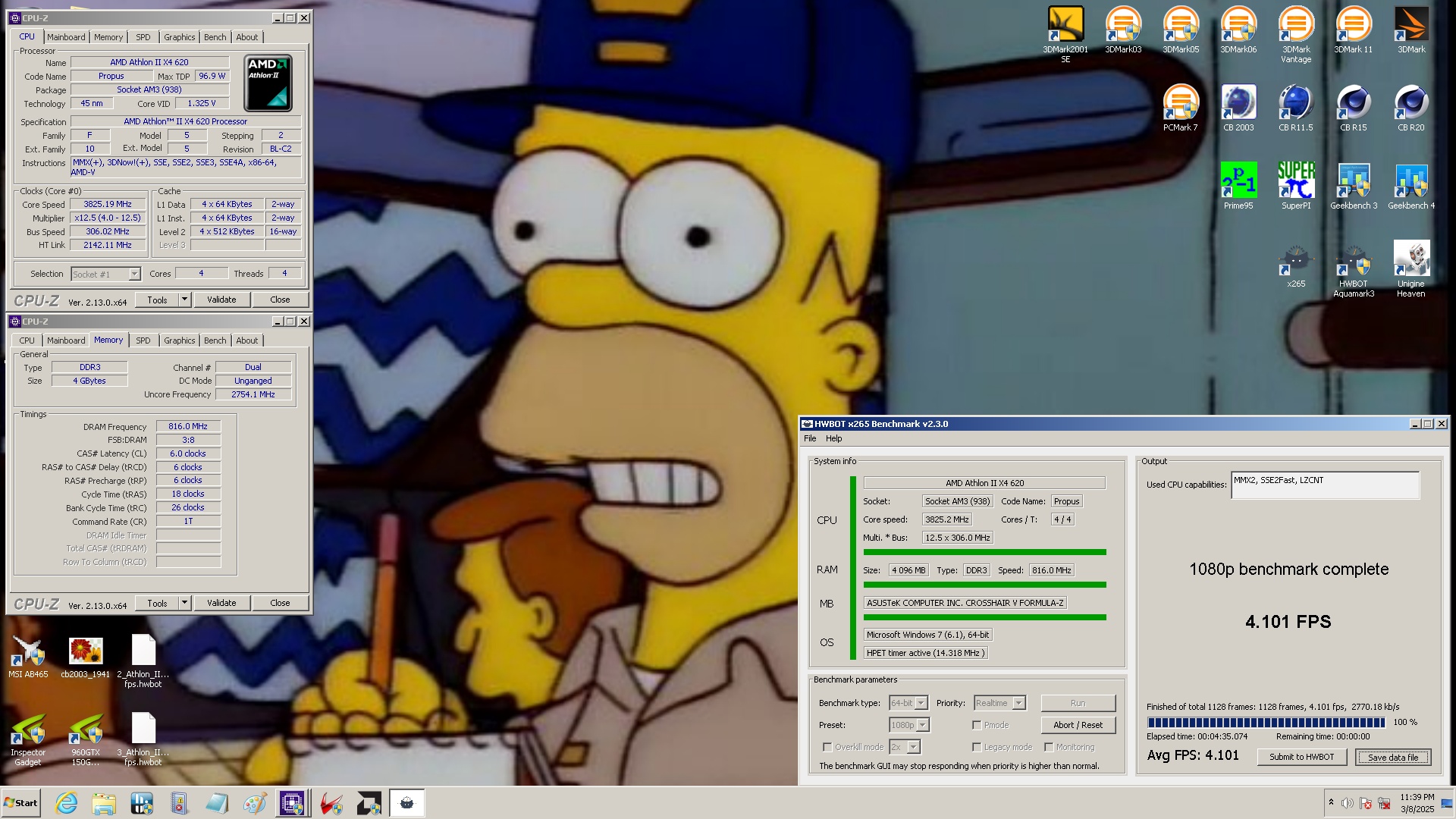Switch to Graphics tab in bottom CPU-Z
The width and height of the screenshot is (1456, 819).
[180, 340]
